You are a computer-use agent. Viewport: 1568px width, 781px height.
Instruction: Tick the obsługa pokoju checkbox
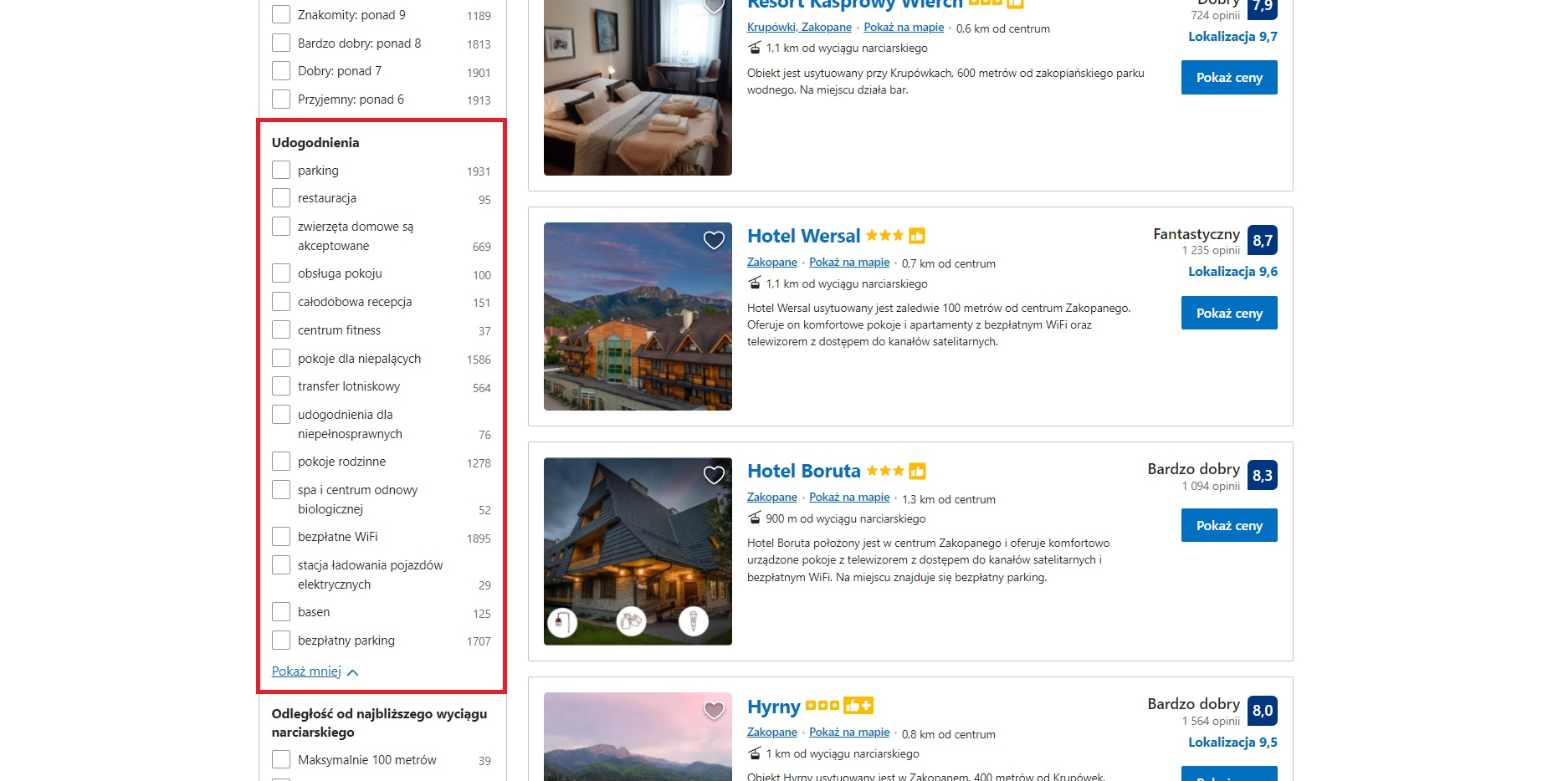(x=281, y=273)
